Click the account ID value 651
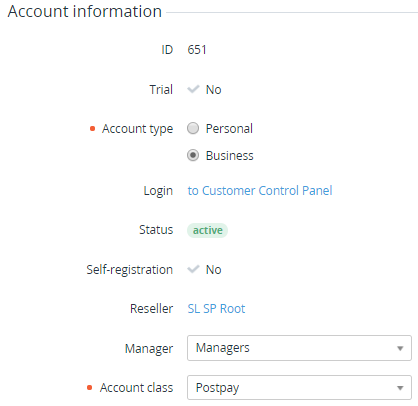Screen dimensions: 418x406 [197, 50]
